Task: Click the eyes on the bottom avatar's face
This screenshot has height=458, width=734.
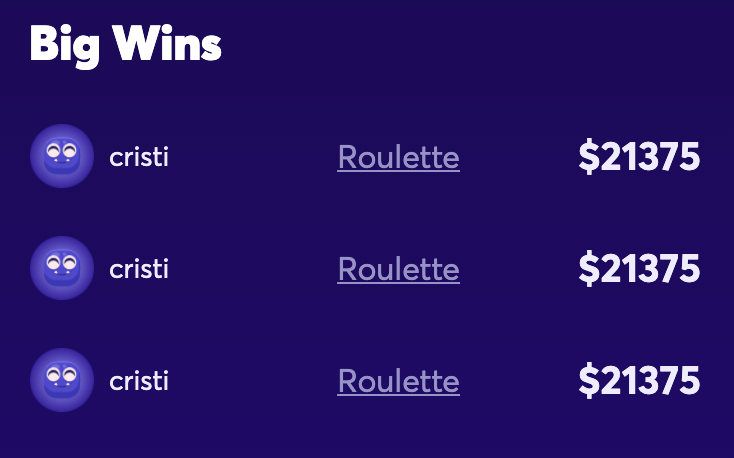Action: pos(61,375)
